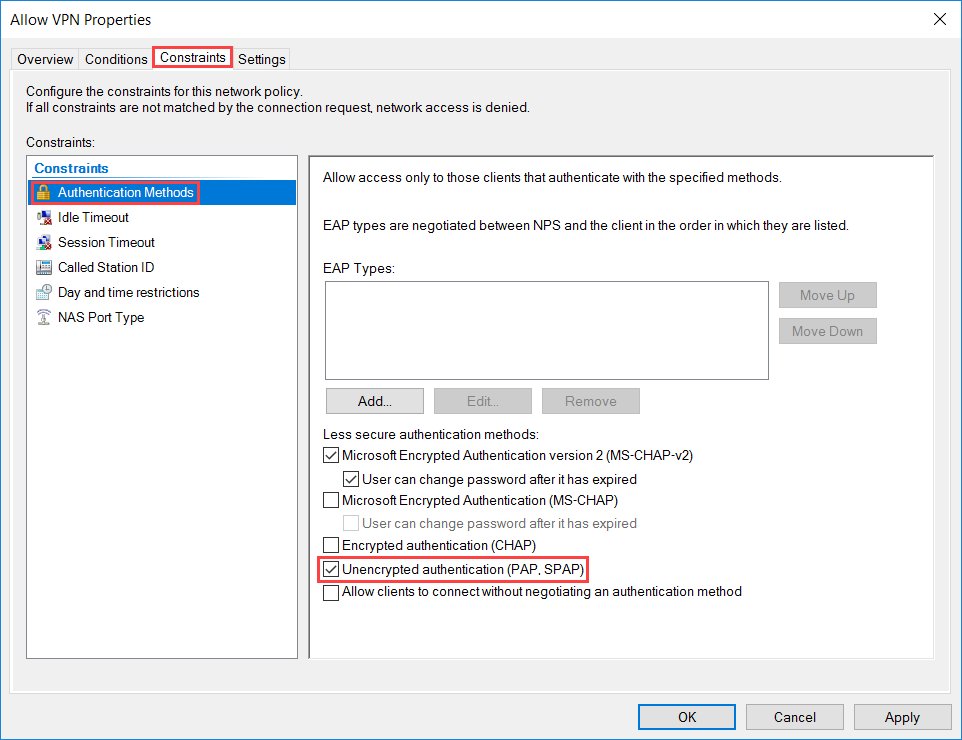Enable Encrypted authentication (CHAP)
This screenshot has height=740, width=962.
(330, 545)
